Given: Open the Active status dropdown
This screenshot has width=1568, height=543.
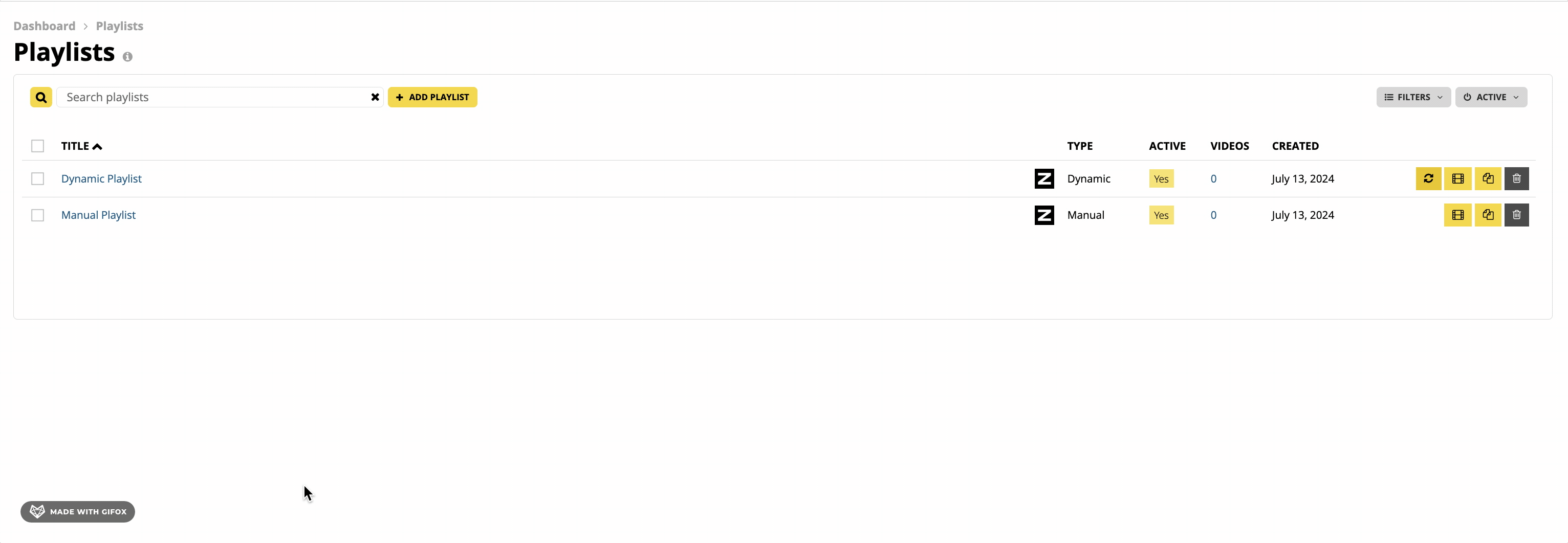Looking at the screenshot, I should pos(1491,97).
